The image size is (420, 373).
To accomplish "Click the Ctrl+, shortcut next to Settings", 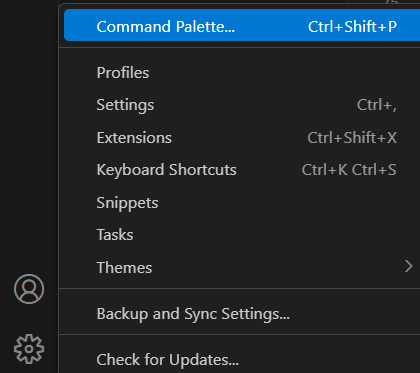I will (x=377, y=105).
